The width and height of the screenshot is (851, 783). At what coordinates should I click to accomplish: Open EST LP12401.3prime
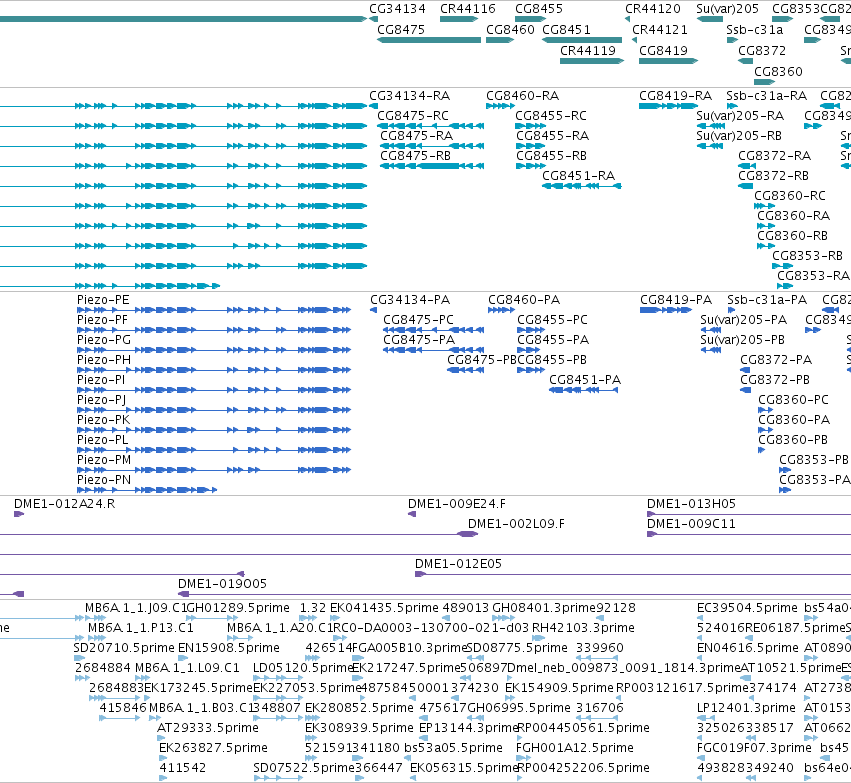pos(746,708)
